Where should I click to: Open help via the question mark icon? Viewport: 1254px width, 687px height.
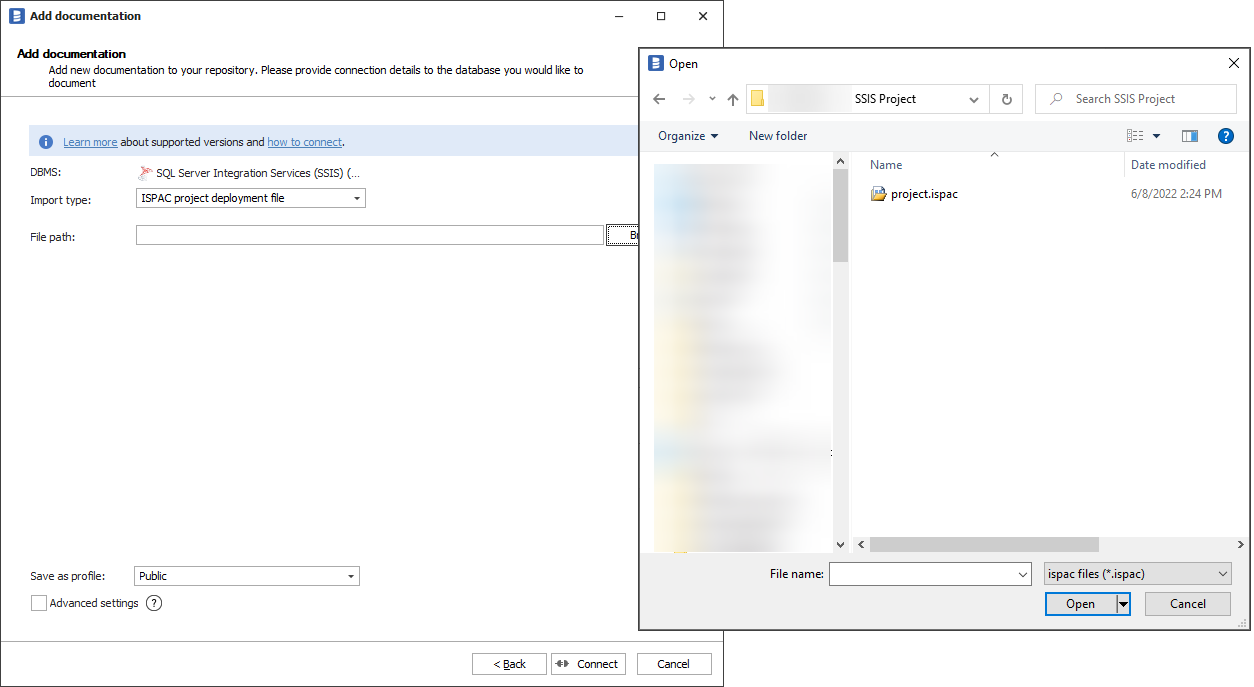(x=1226, y=135)
